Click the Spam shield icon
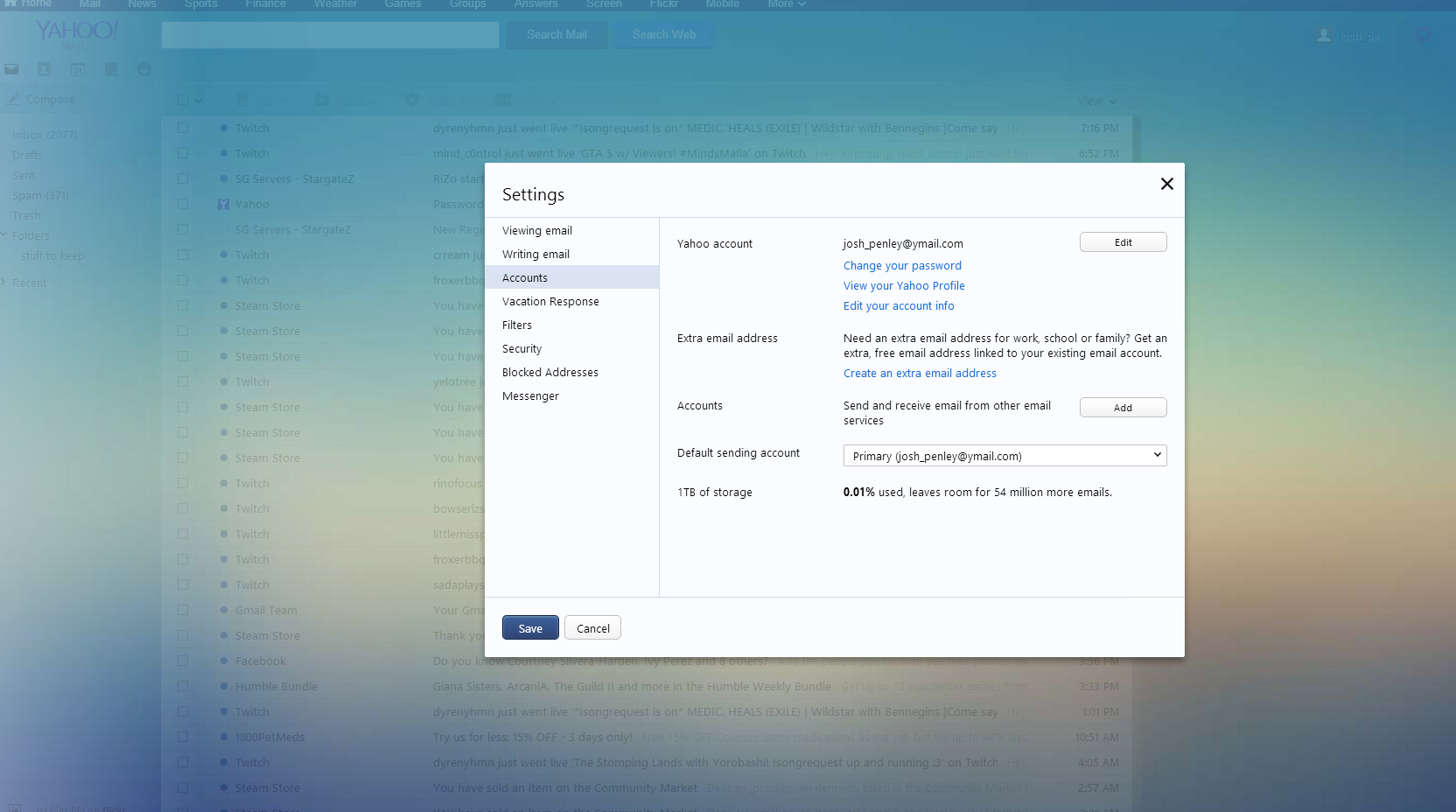 (x=412, y=101)
